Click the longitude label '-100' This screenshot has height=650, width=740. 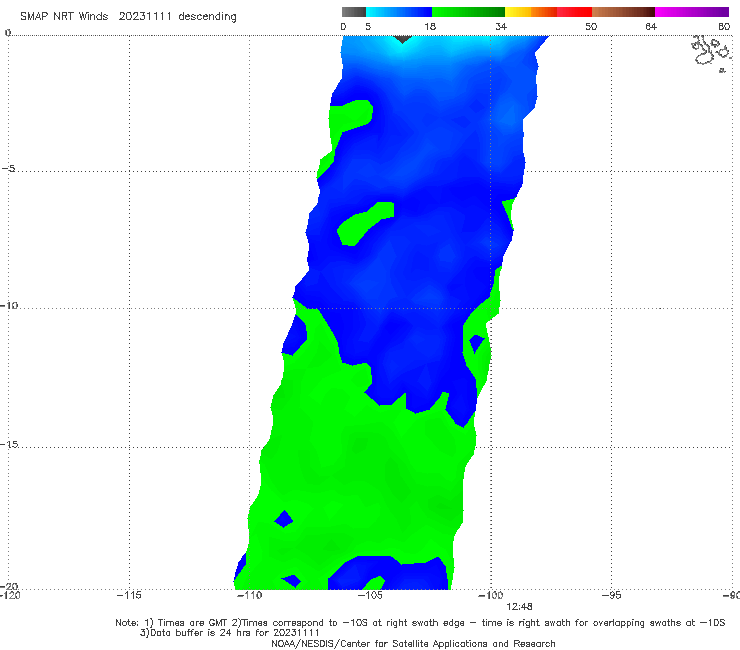point(490,595)
